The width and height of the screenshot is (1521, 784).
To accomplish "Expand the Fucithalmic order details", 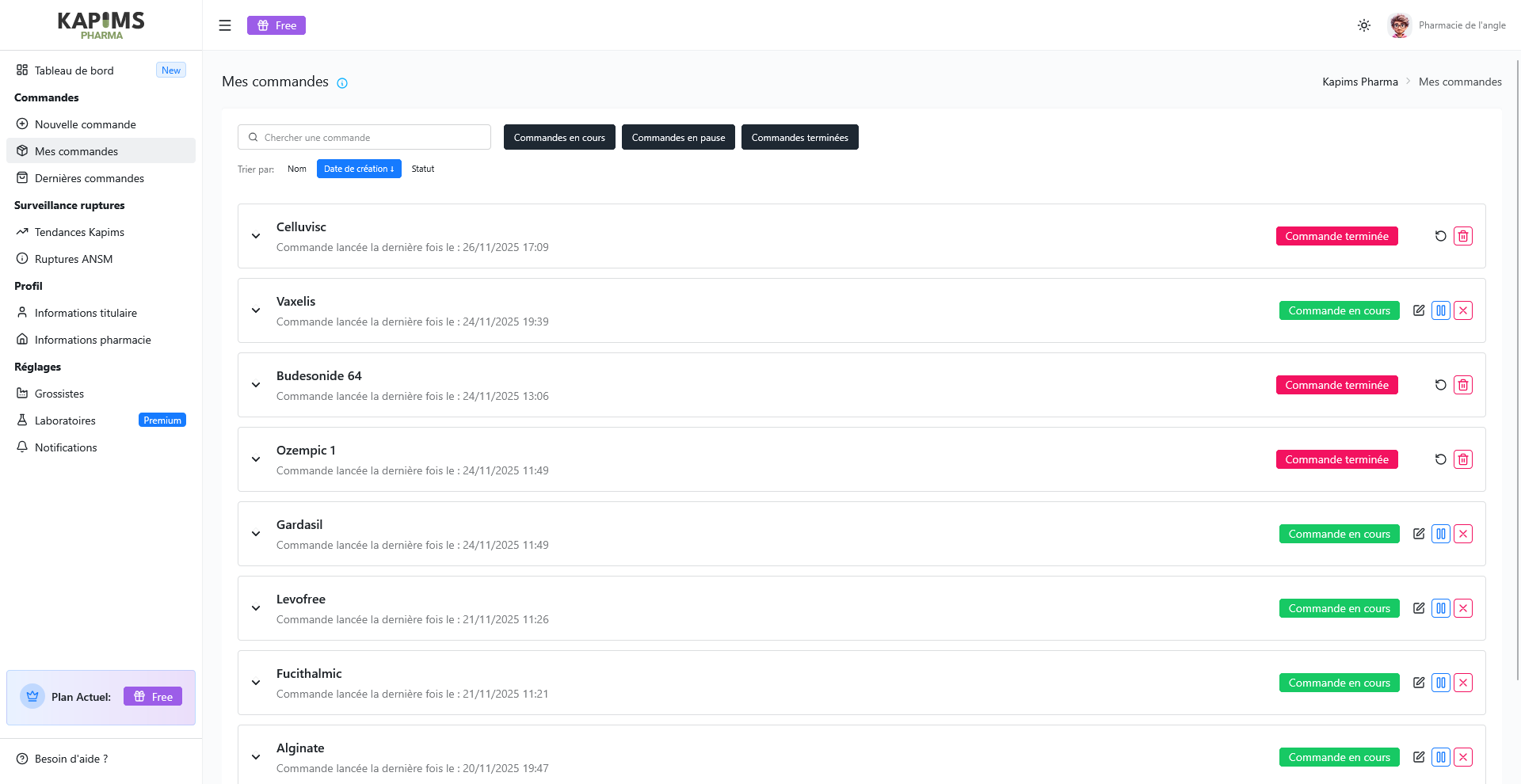I will click(x=255, y=683).
